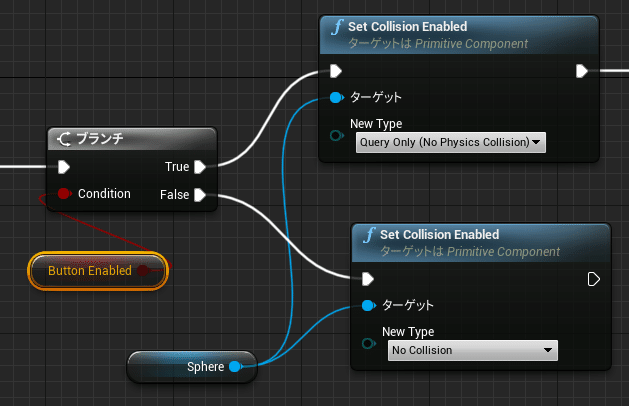Image resolution: width=629 pixels, height=406 pixels.
Task: Click the Branch node's False output pin
Action: pos(200,195)
